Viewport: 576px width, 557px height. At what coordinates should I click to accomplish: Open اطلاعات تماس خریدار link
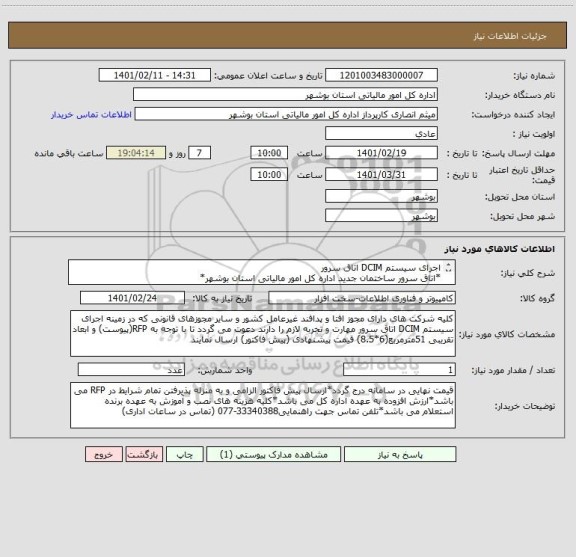91,115
